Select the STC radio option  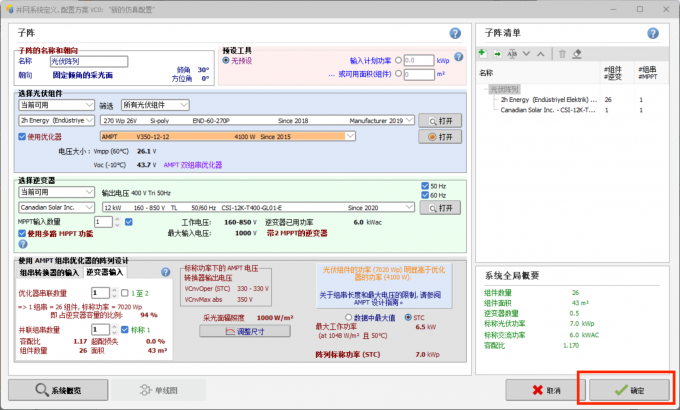[408, 317]
